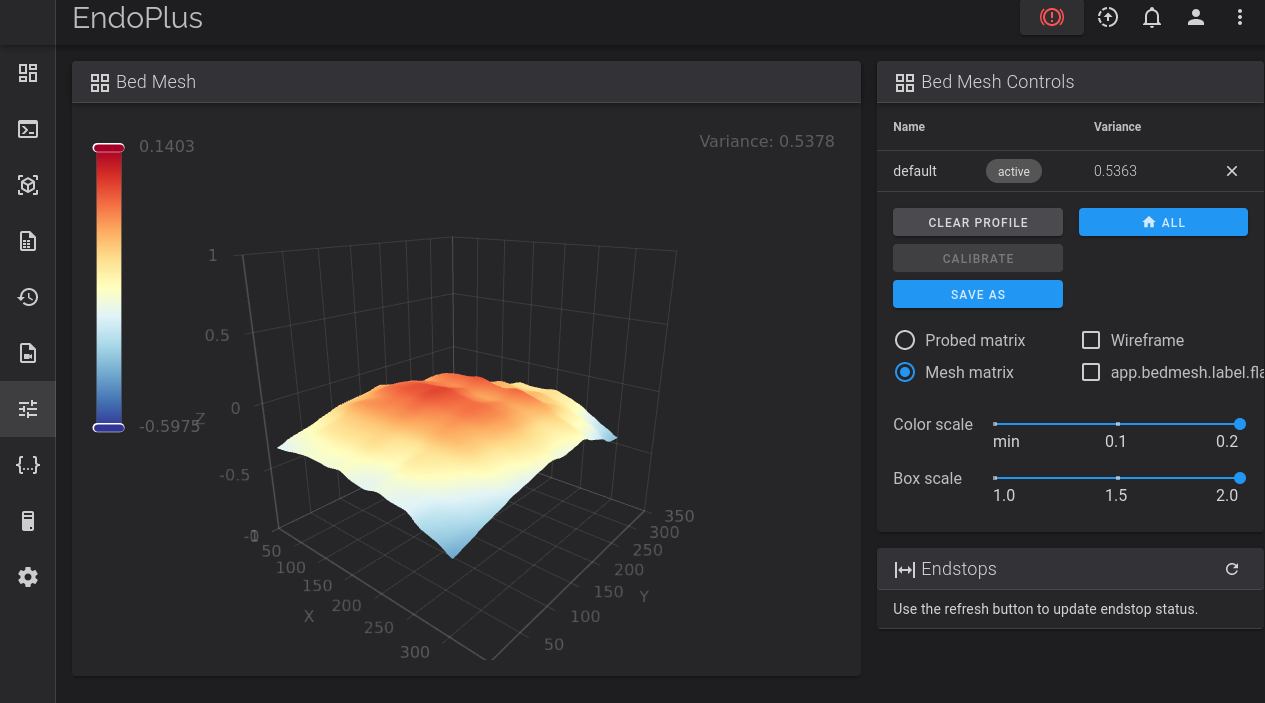Select the Probed matrix radio option
The width and height of the screenshot is (1265, 703).
[x=905, y=340]
